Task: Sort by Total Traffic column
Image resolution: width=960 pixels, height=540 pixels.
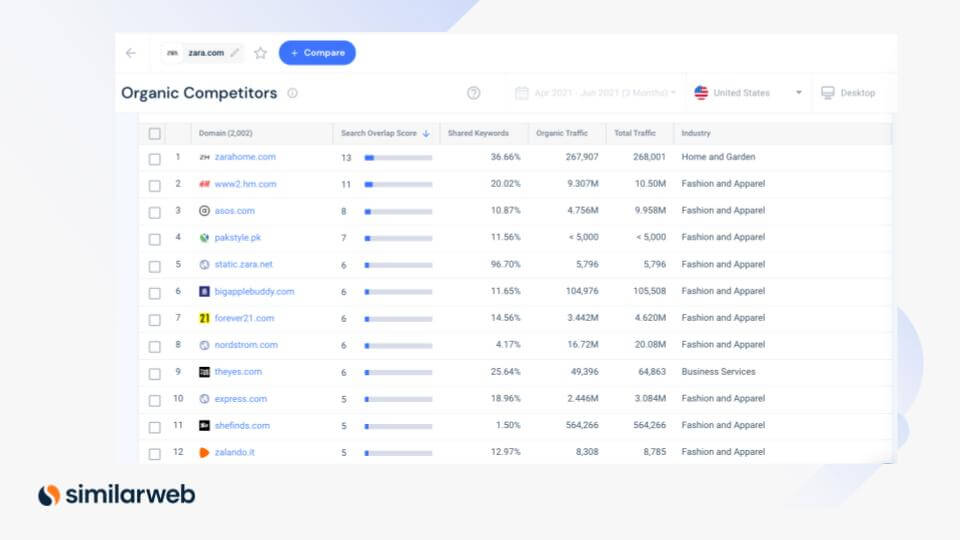Action: pos(634,133)
